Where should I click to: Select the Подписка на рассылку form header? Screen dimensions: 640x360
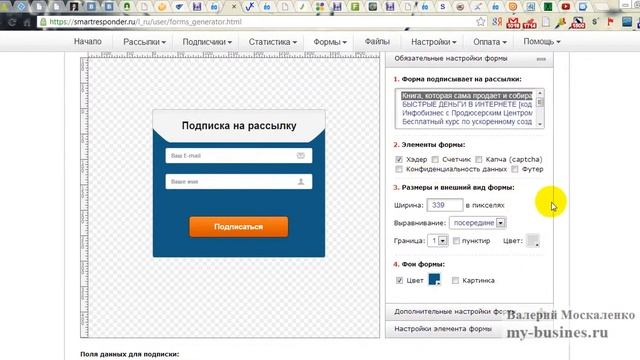239,126
